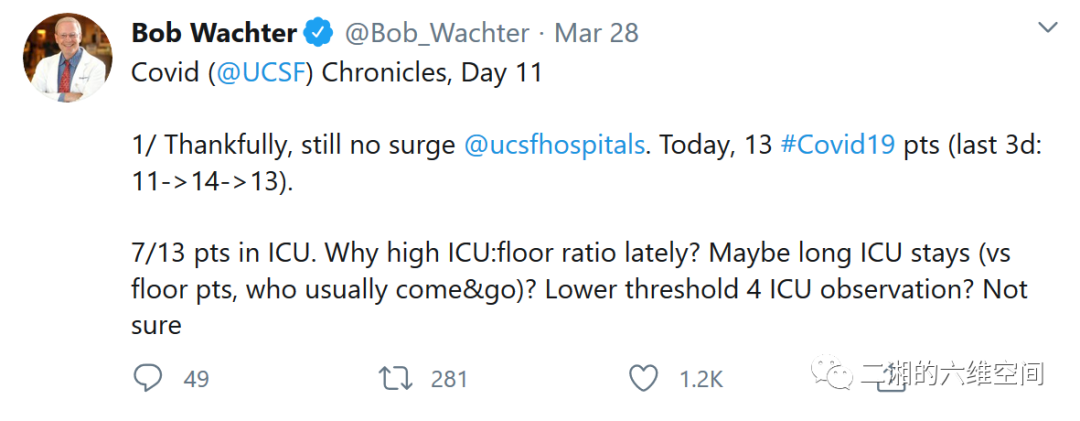
Task: Open the @ucsfhospitals mention link
Action: tap(554, 146)
